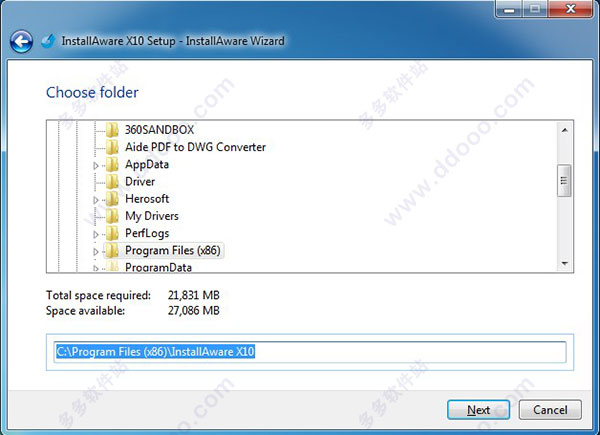Click the AppData folder icon
Image resolution: width=600 pixels, height=435 pixels.
(112, 165)
